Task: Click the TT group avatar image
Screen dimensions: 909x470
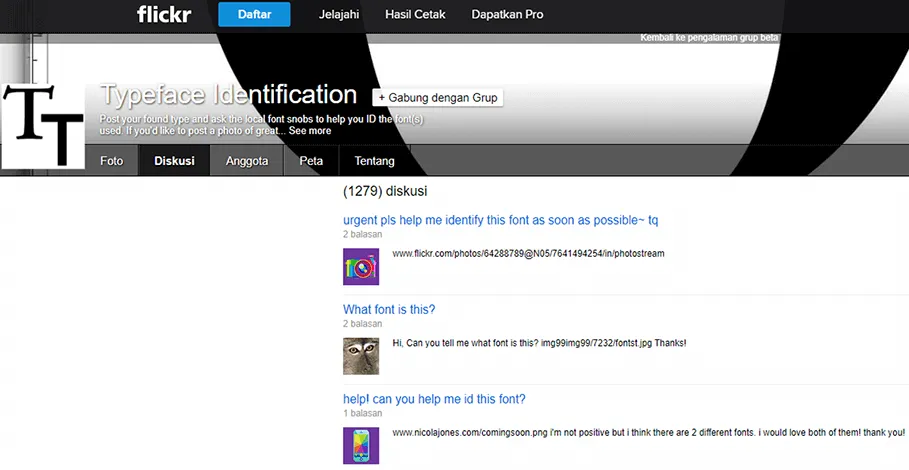Action: [x=43, y=126]
